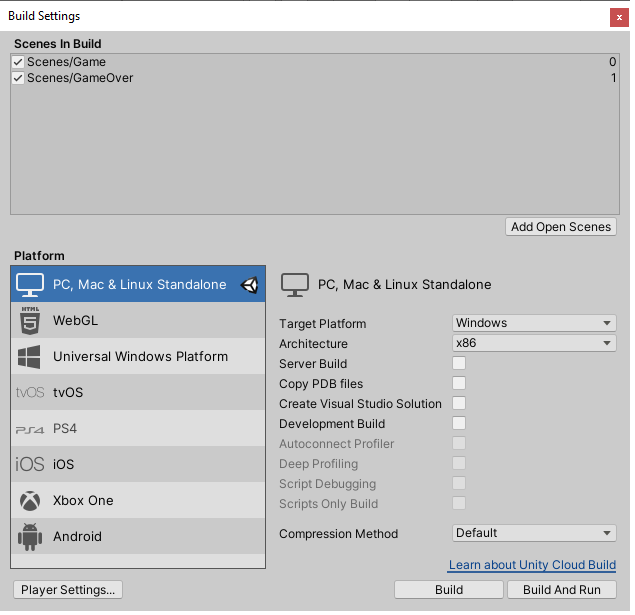Choose the Xbox One logo icon
635x615 pixels.
pos(30,501)
